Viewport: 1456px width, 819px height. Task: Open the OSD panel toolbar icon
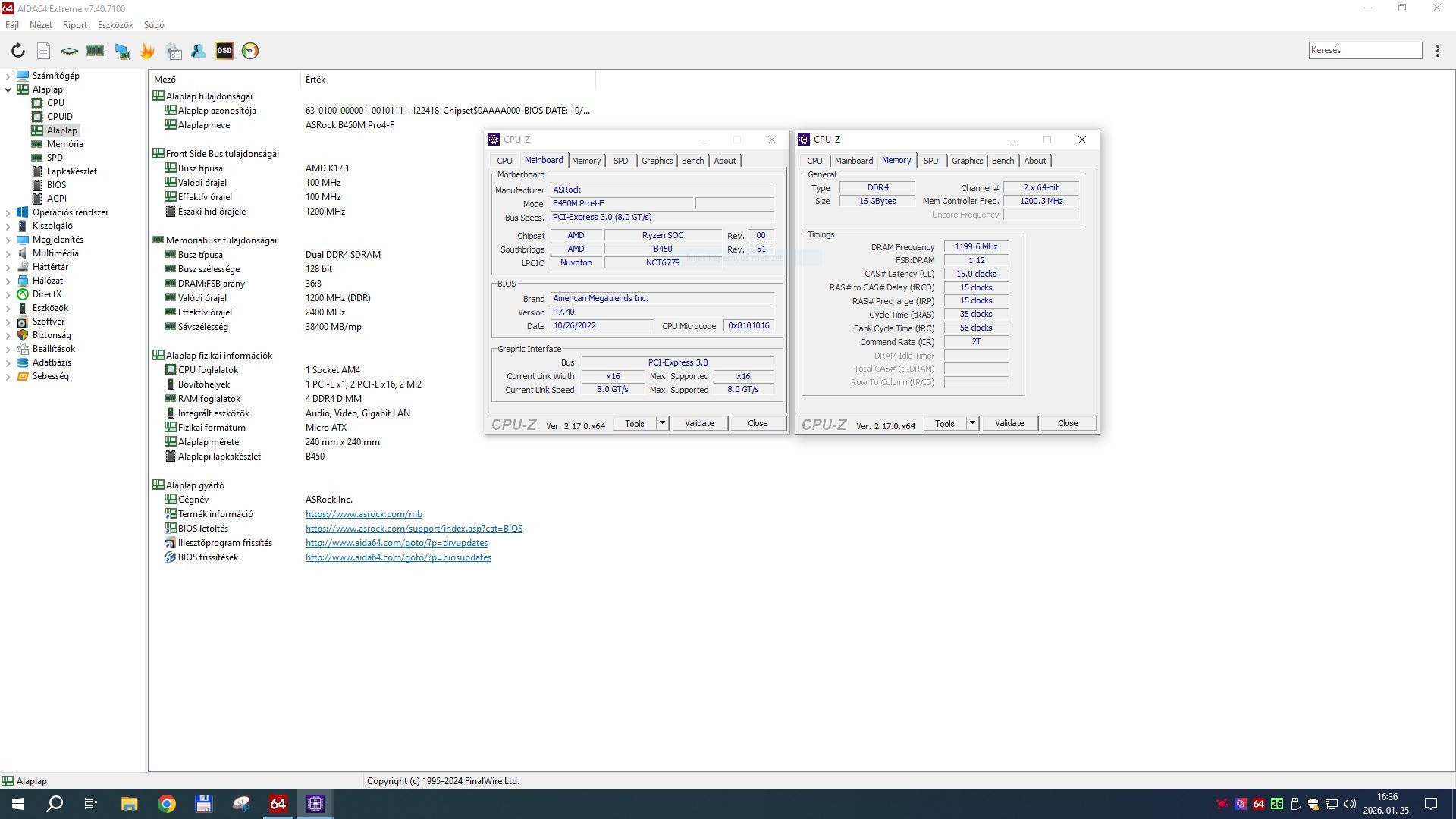pyautogui.click(x=224, y=51)
